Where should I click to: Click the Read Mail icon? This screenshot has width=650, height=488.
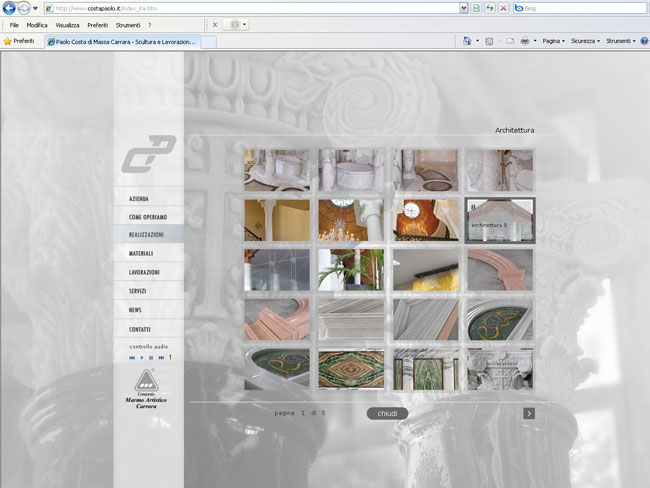[x=510, y=41]
